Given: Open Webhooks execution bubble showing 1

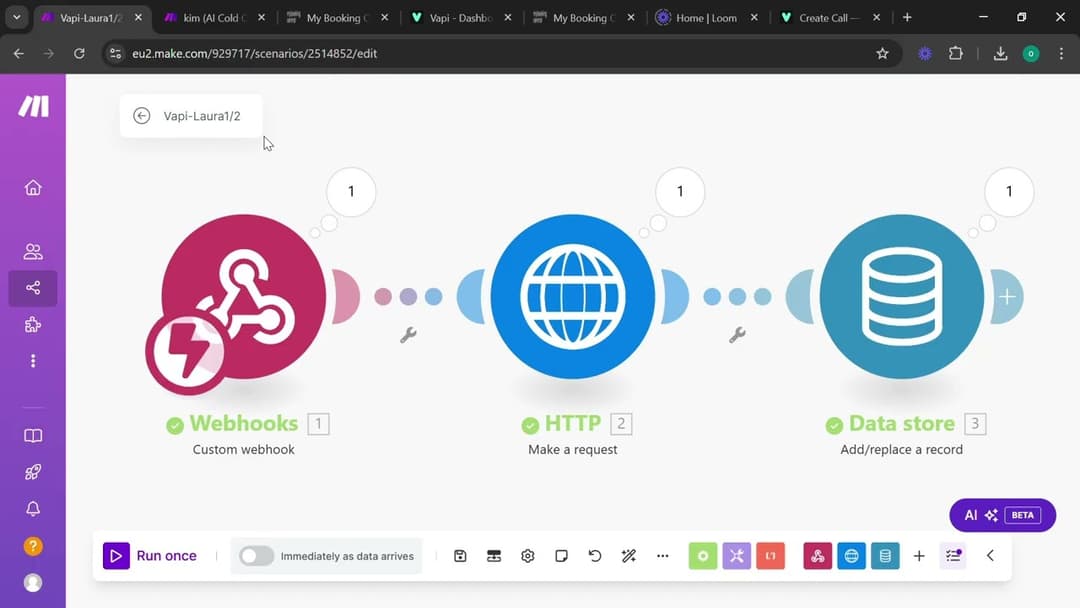Looking at the screenshot, I should point(351,191).
